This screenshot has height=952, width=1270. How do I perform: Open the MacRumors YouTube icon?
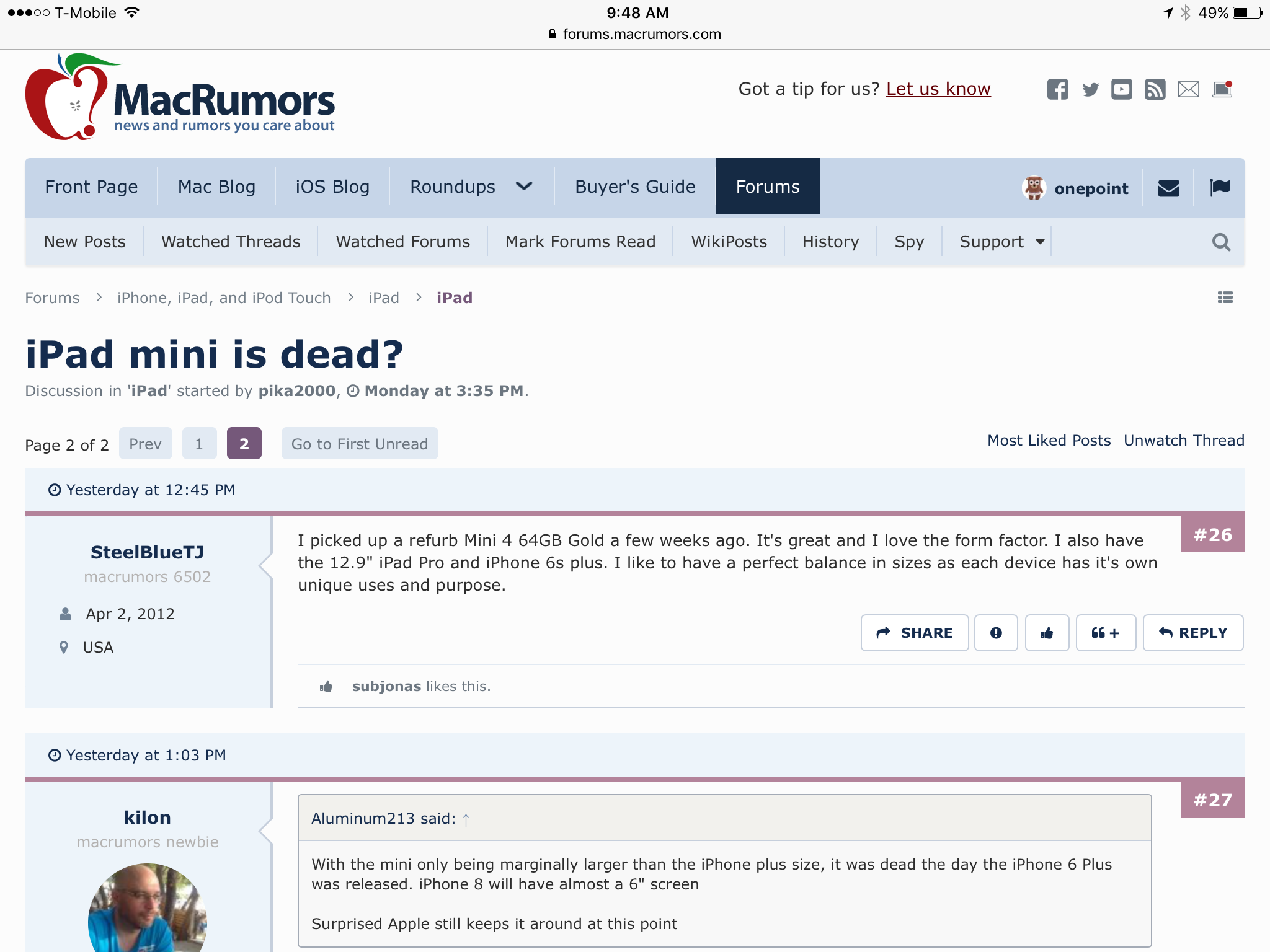[x=1121, y=89]
